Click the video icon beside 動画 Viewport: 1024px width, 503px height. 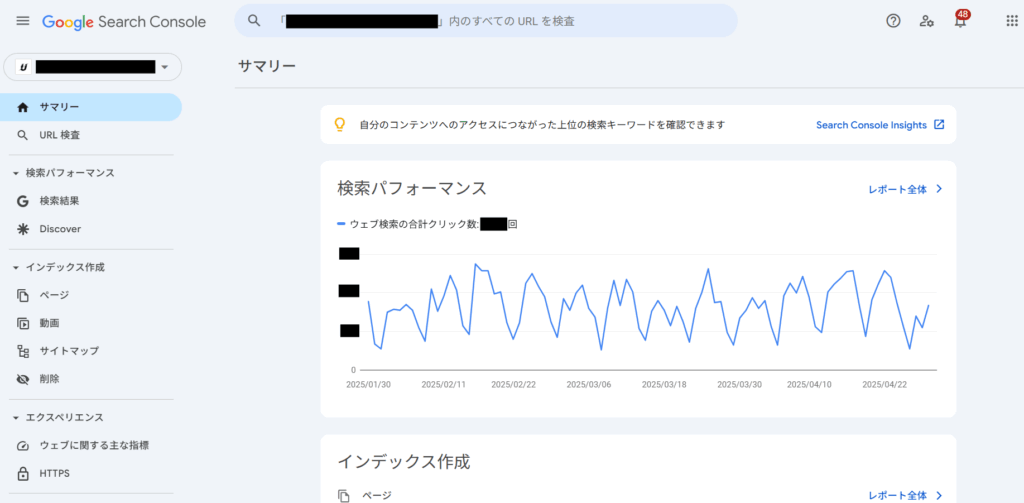pos(23,323)
